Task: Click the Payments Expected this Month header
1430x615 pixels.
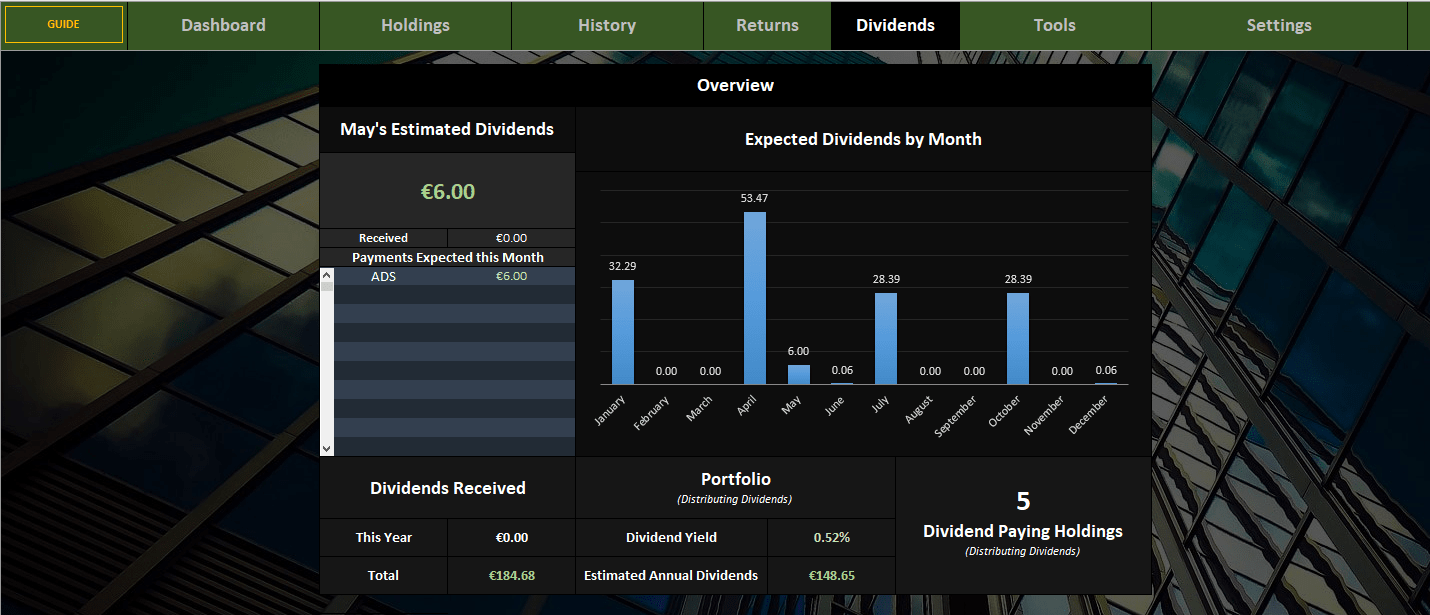Action: [448, 257]
